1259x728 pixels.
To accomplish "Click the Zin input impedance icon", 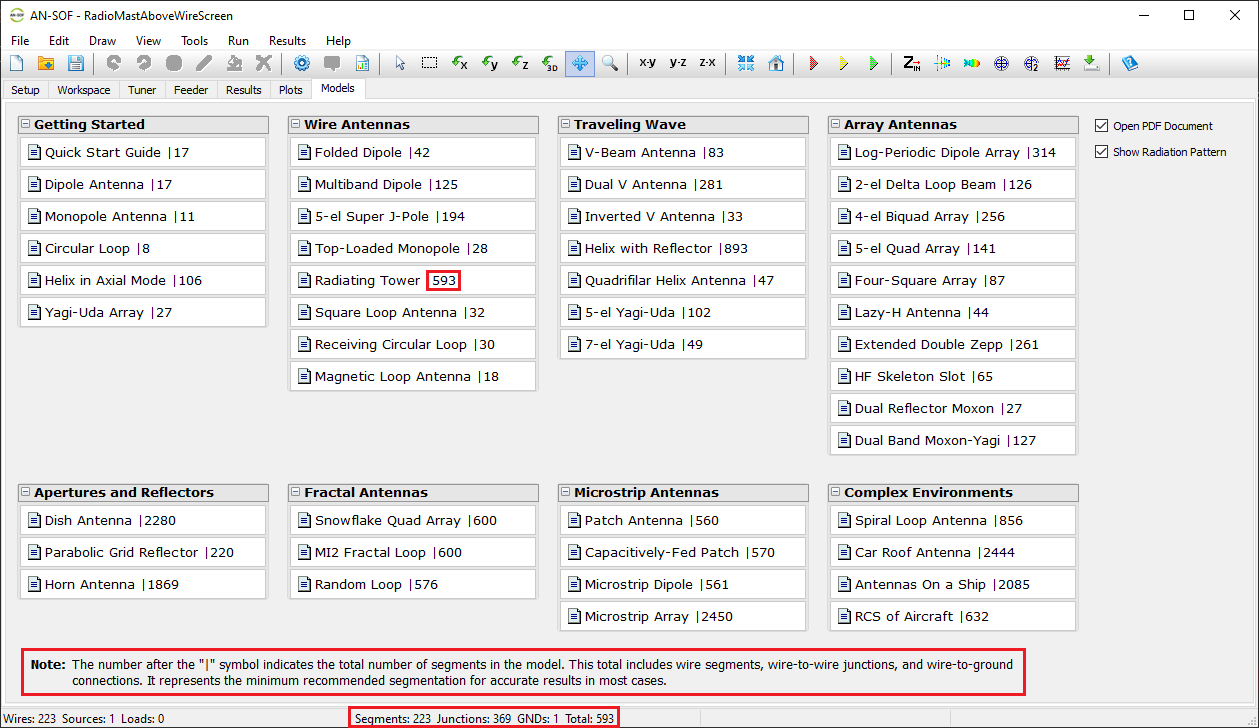I will [912, 63].
